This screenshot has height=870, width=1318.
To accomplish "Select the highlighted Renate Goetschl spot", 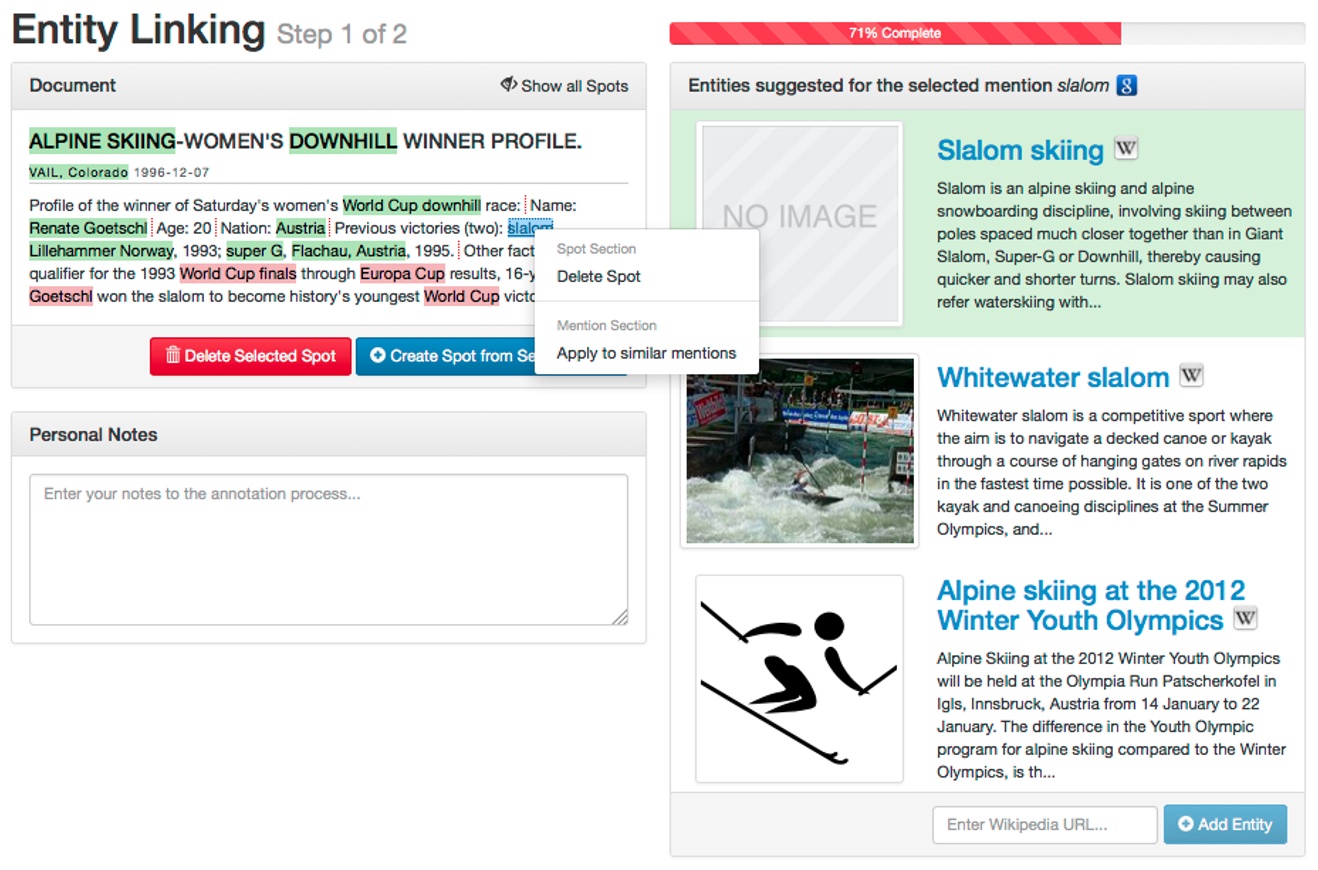I will (85, 227).
